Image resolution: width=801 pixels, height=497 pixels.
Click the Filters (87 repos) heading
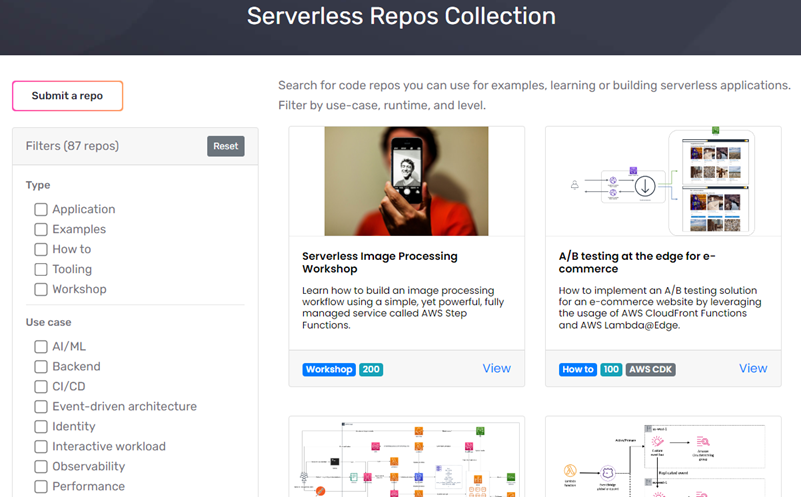(x=72, y=146)
